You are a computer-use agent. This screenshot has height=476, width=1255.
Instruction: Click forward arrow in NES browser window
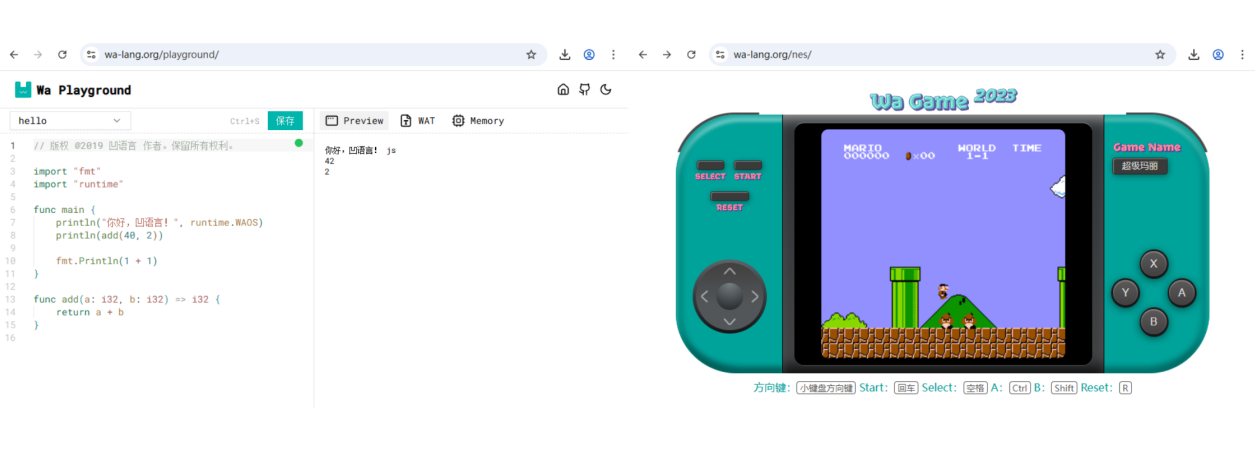point(667,55)
